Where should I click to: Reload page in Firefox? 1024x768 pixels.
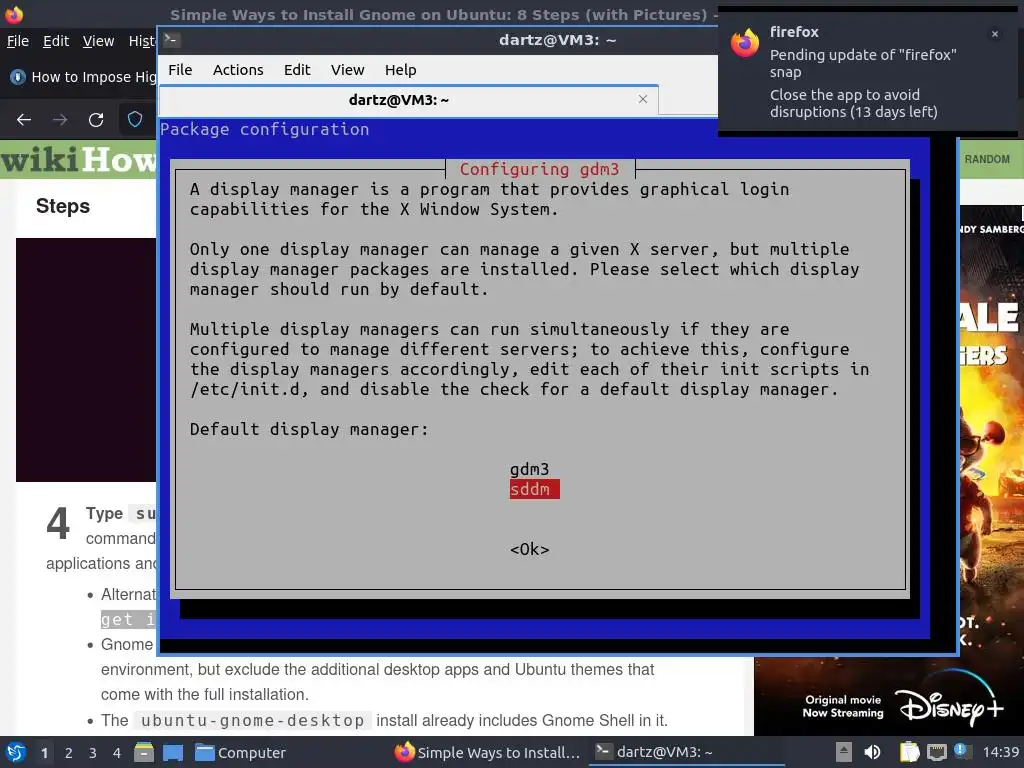[96, 120]
